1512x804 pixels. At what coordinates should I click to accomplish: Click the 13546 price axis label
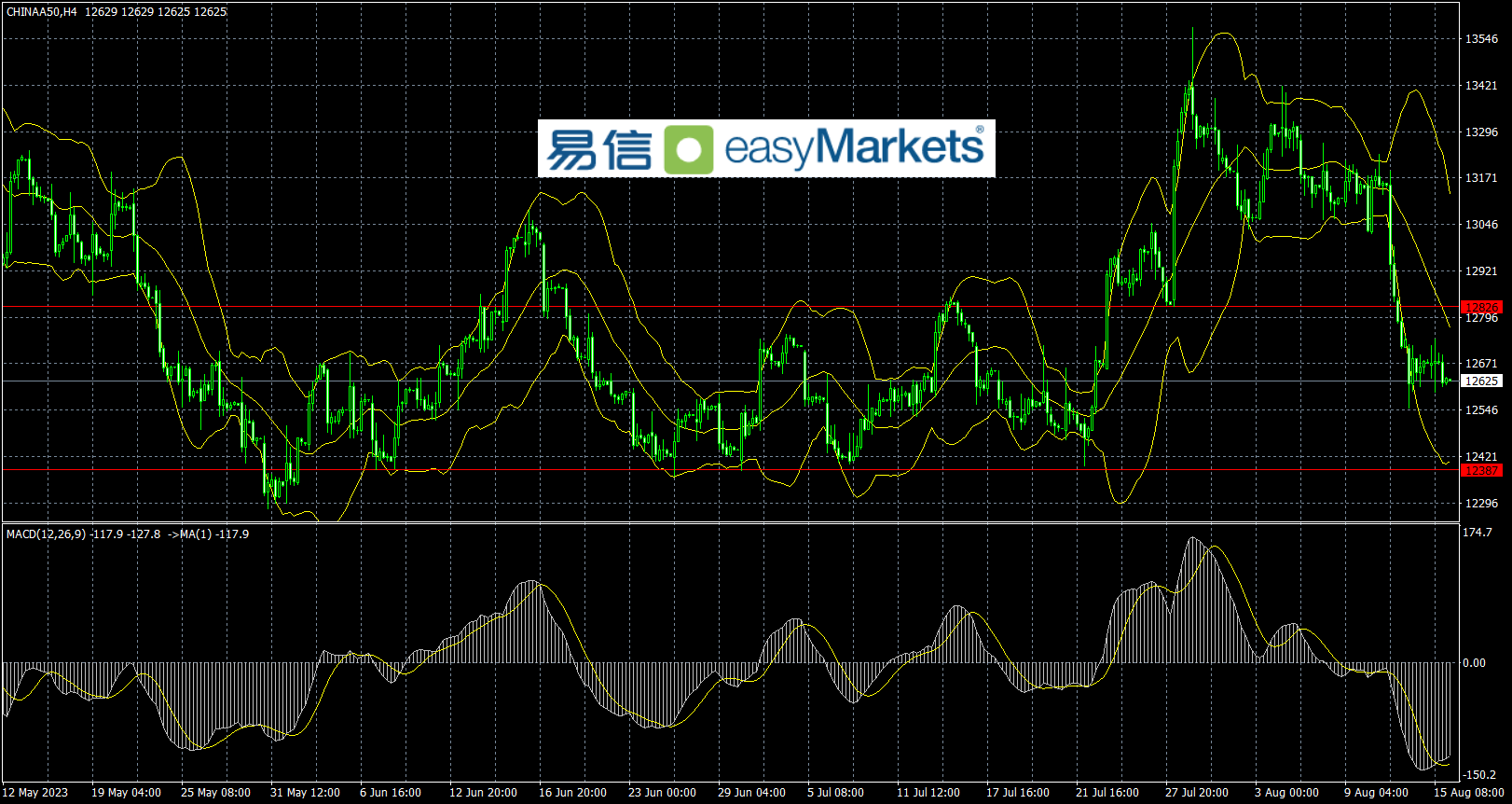[1481, 39]
